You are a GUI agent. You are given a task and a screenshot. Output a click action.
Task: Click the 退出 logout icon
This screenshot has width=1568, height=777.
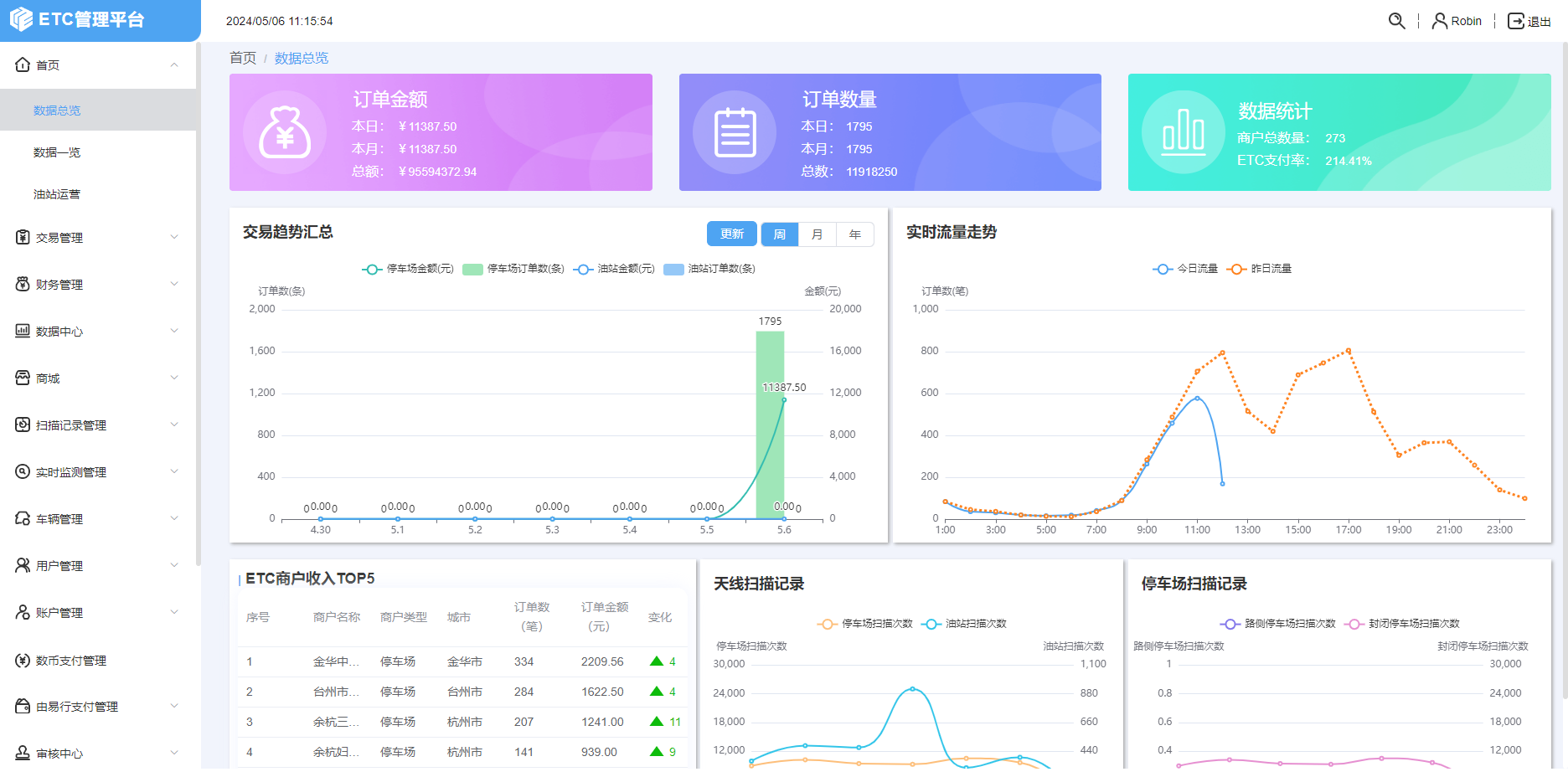tap(1516, 21)
